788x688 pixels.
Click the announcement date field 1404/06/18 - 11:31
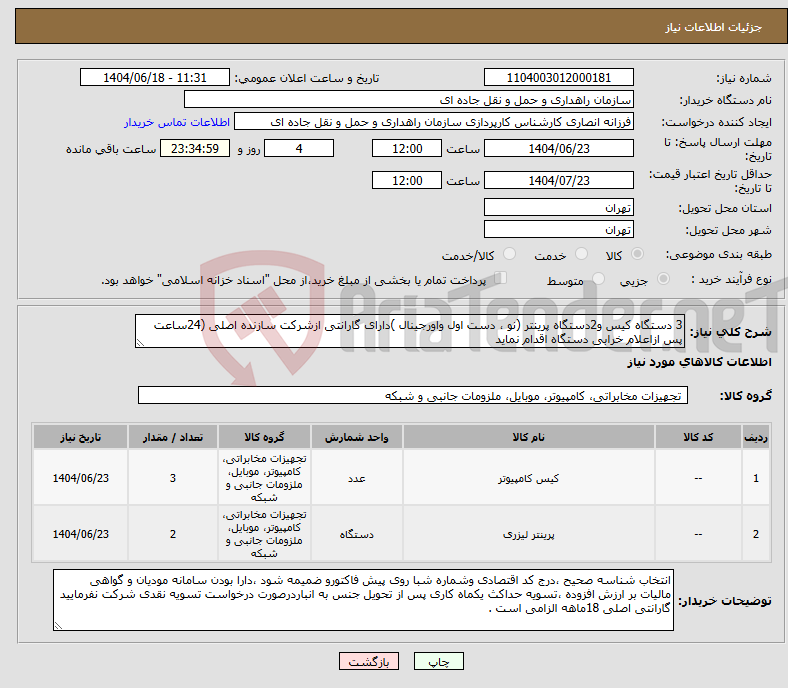tap(155, 78)
